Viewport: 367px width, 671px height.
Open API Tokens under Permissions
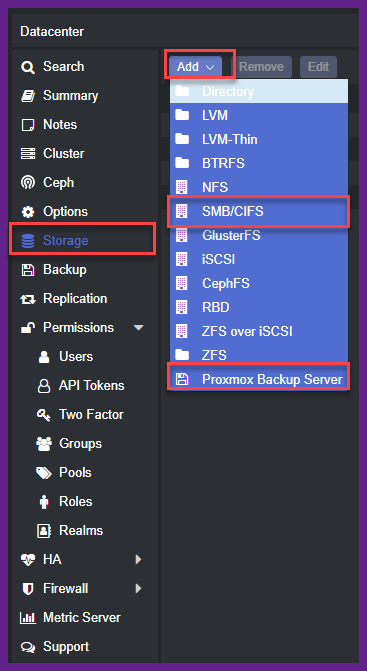92,386
